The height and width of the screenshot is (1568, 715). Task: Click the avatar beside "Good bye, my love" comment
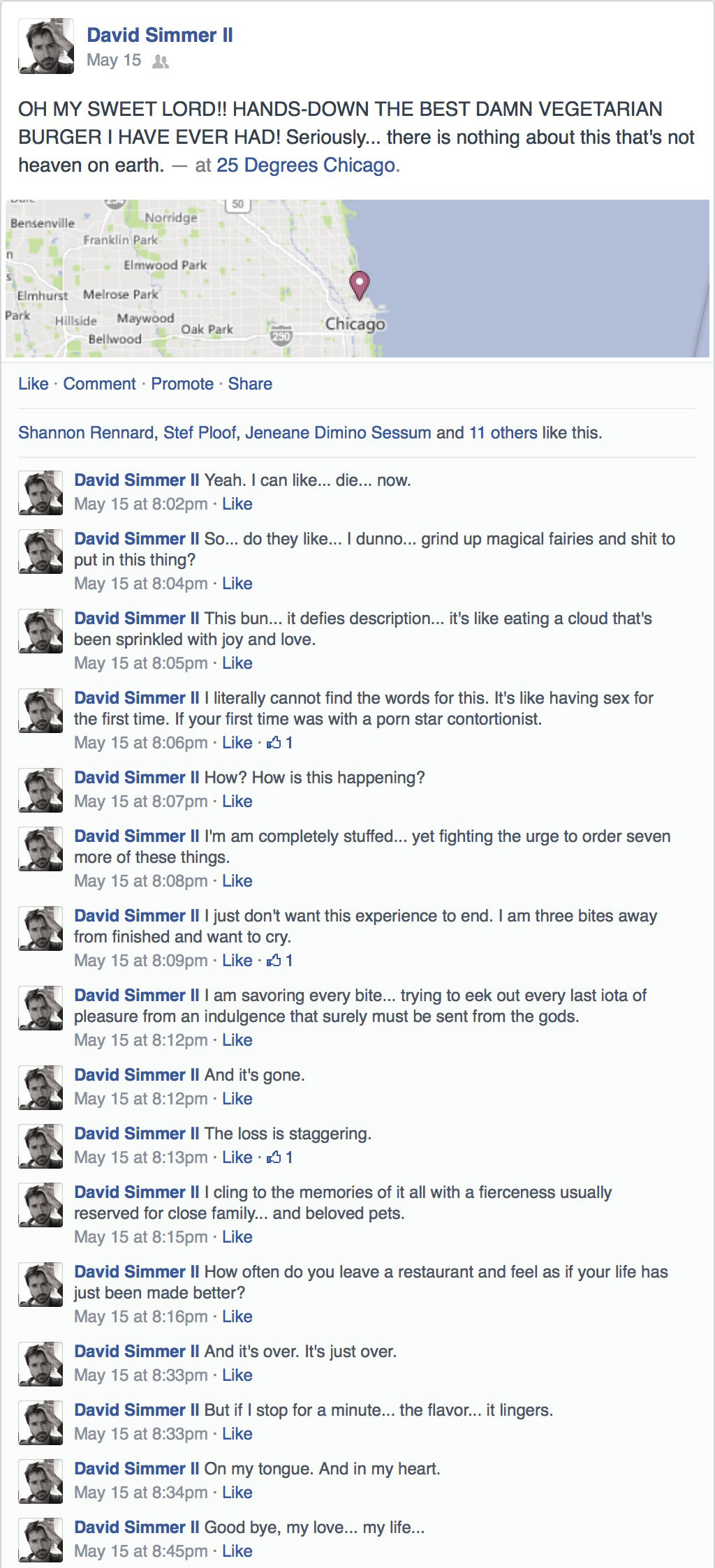coord(40,1539)
